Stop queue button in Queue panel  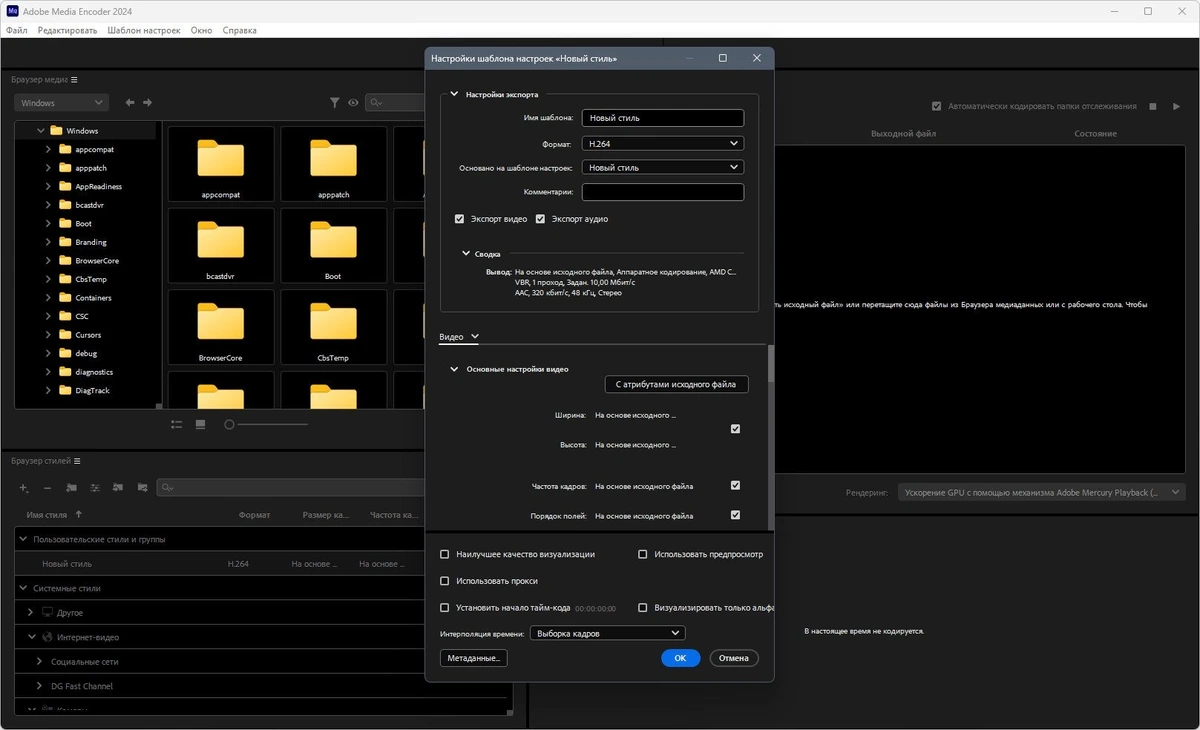click(x=1153, y=106)
